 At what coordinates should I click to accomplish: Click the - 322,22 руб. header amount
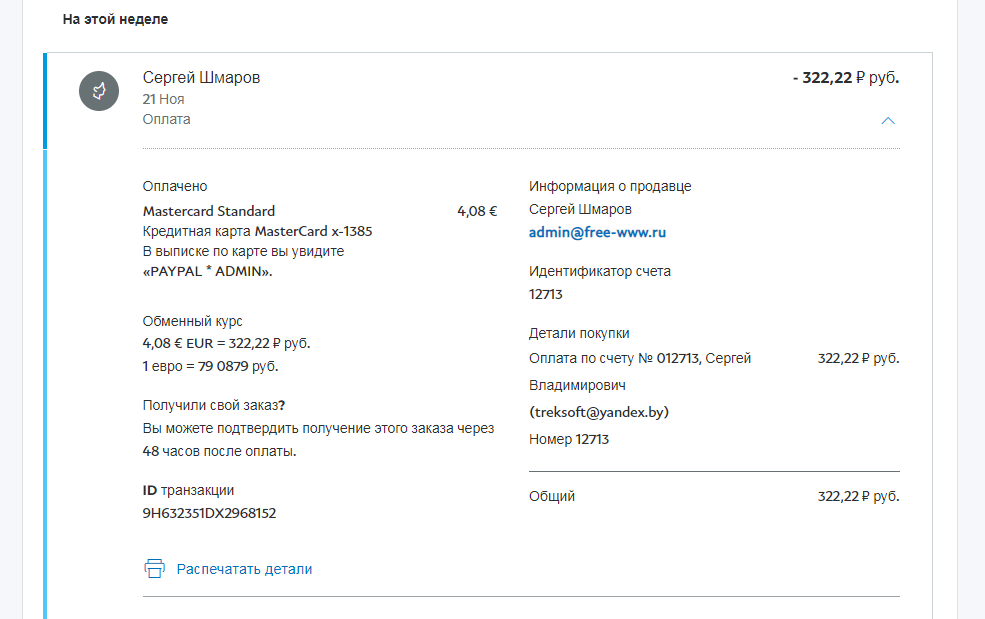pos(845,78)
